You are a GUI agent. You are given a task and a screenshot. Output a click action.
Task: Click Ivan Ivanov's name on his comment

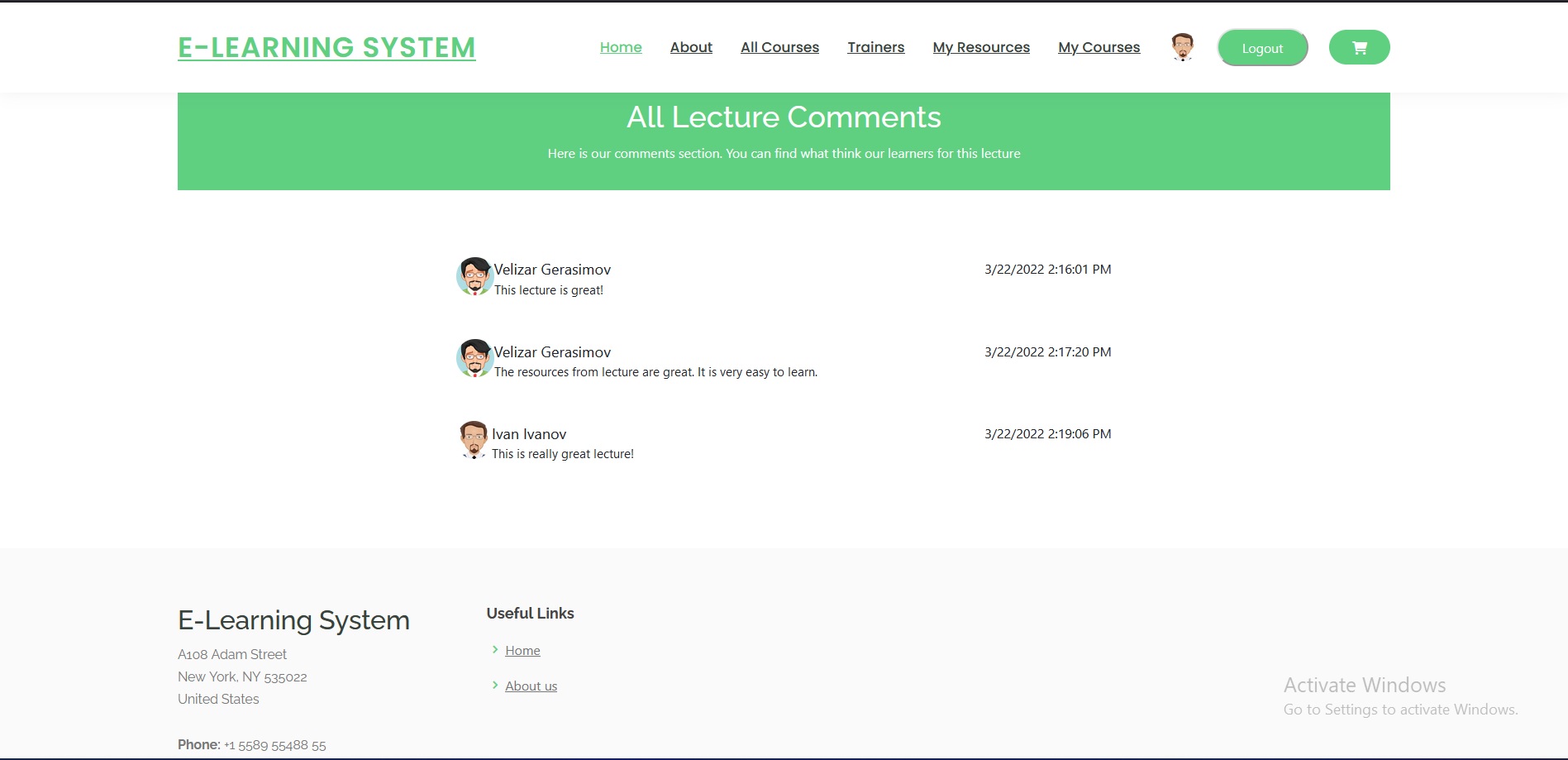(528, 433)
